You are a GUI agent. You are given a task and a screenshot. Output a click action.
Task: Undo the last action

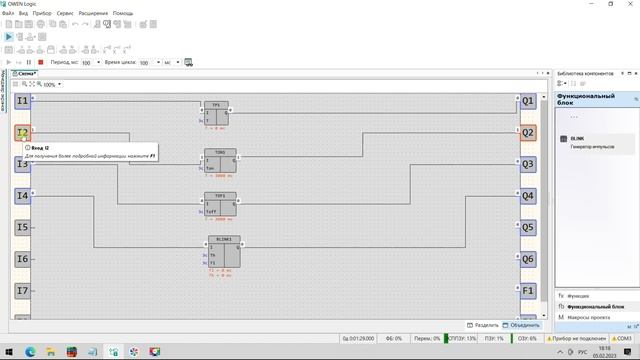pyautogui.click(x=75, y=24)
